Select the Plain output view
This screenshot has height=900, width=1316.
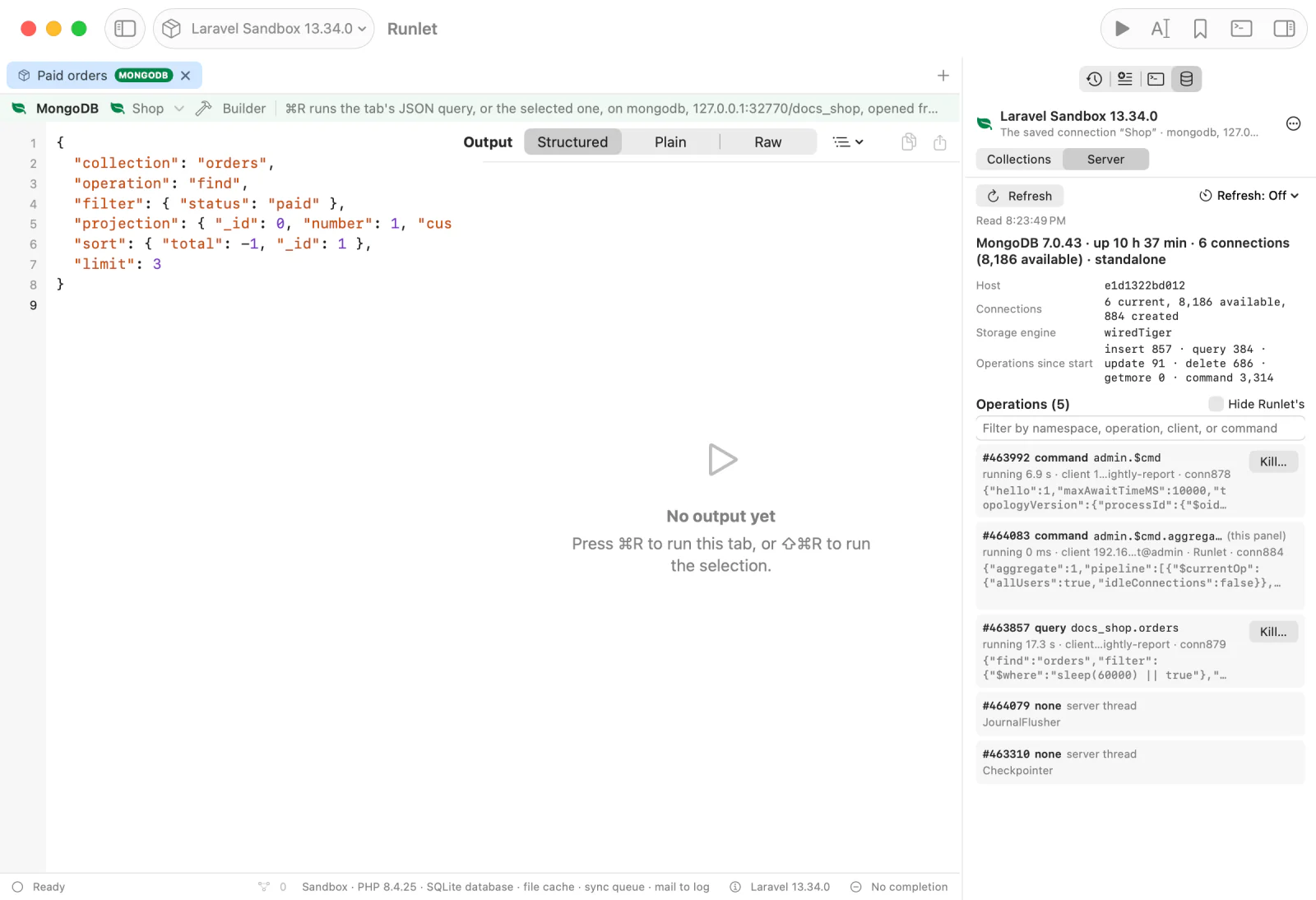coord(670,142)
